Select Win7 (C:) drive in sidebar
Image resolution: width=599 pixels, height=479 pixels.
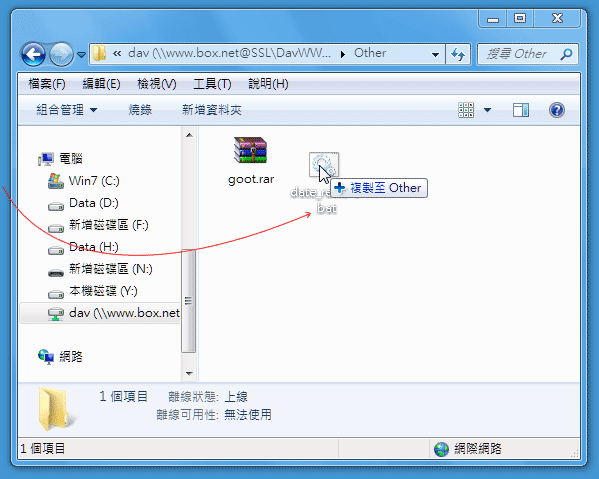[83, 181]
